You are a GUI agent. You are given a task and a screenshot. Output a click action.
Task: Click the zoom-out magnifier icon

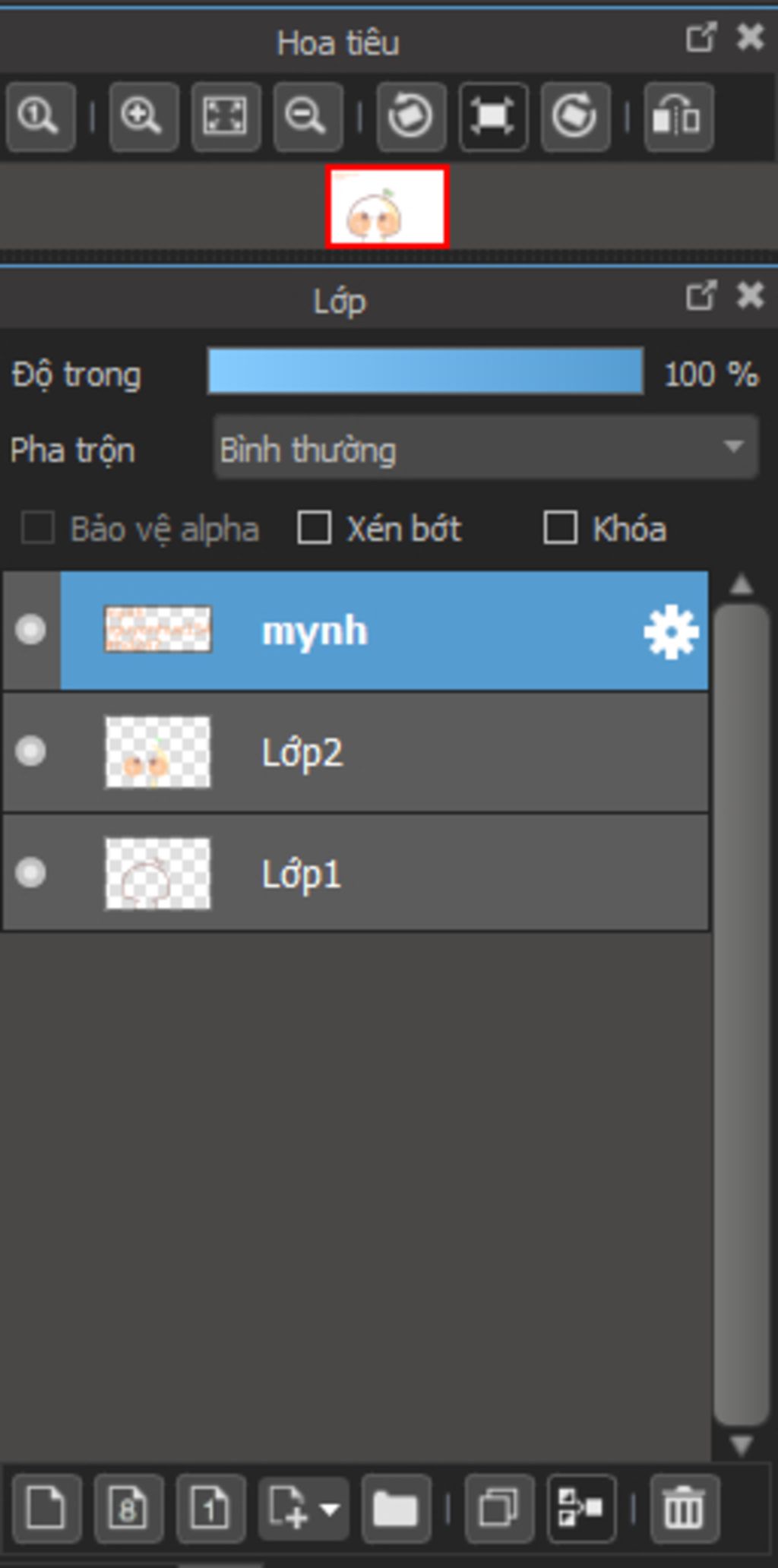(308, 117)
